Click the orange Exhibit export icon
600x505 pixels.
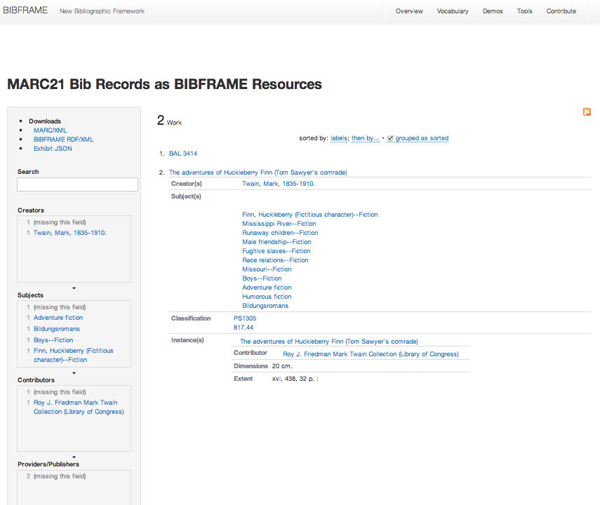click(x=587, y=113)
